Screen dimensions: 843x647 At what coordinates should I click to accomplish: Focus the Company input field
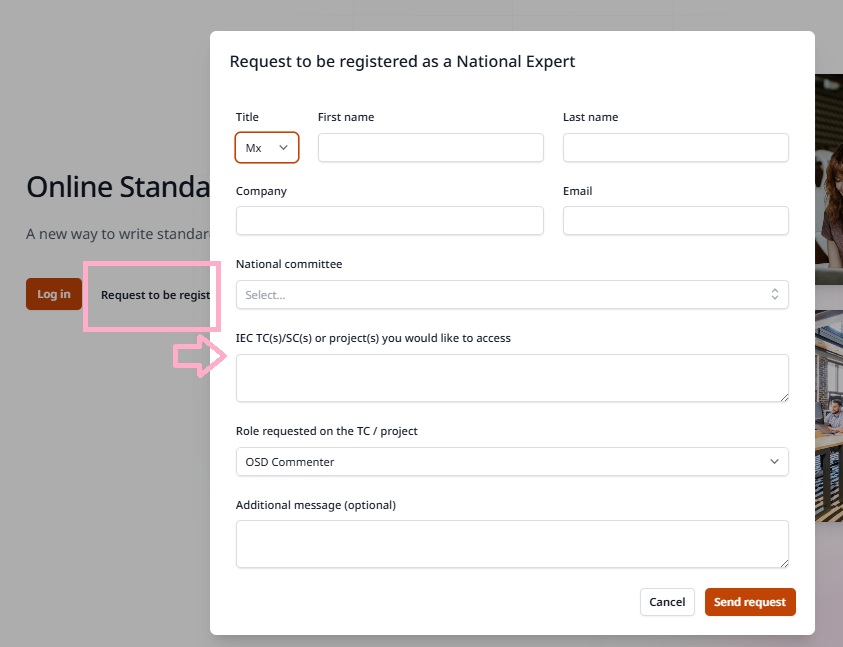coord(390,220)
